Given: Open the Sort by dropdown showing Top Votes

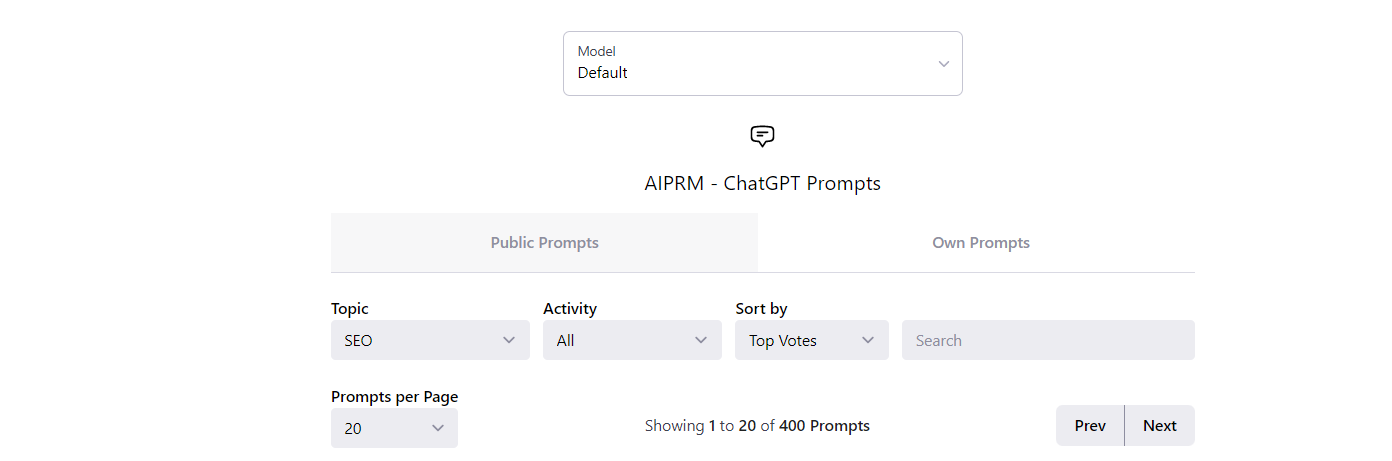Looking at the screenshot, I should tap(811, 340).
